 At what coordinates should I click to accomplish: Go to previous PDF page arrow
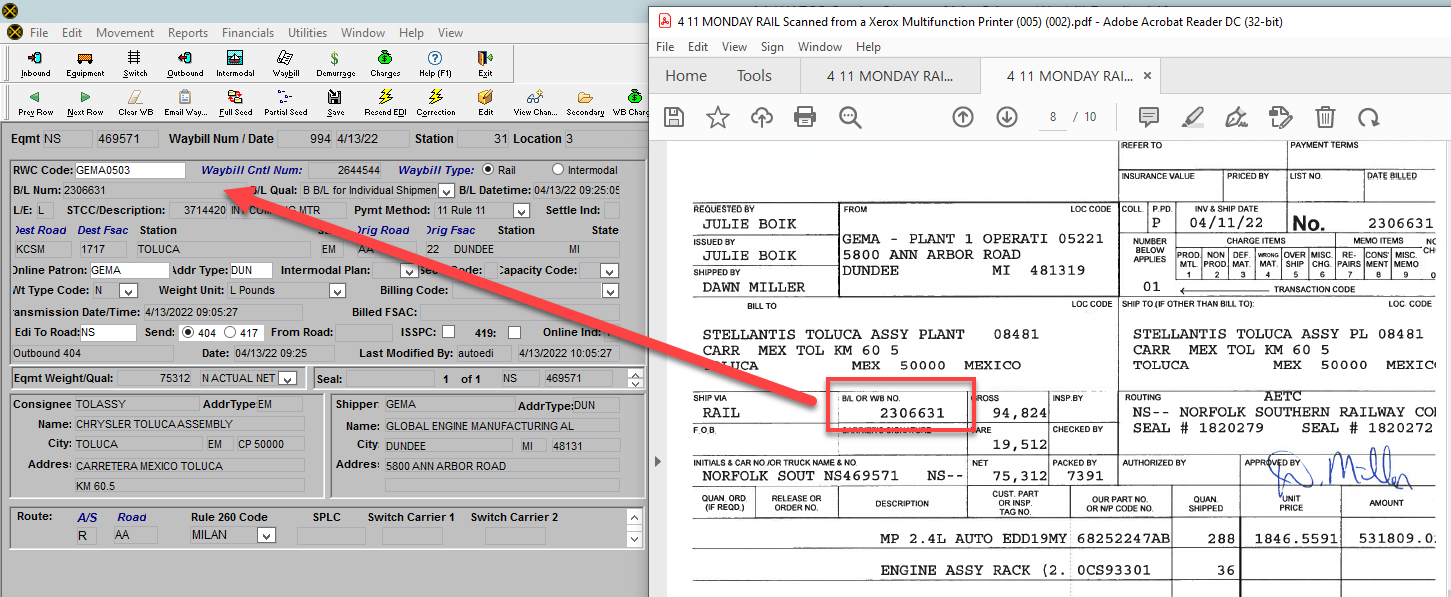[x=963, y=118]
